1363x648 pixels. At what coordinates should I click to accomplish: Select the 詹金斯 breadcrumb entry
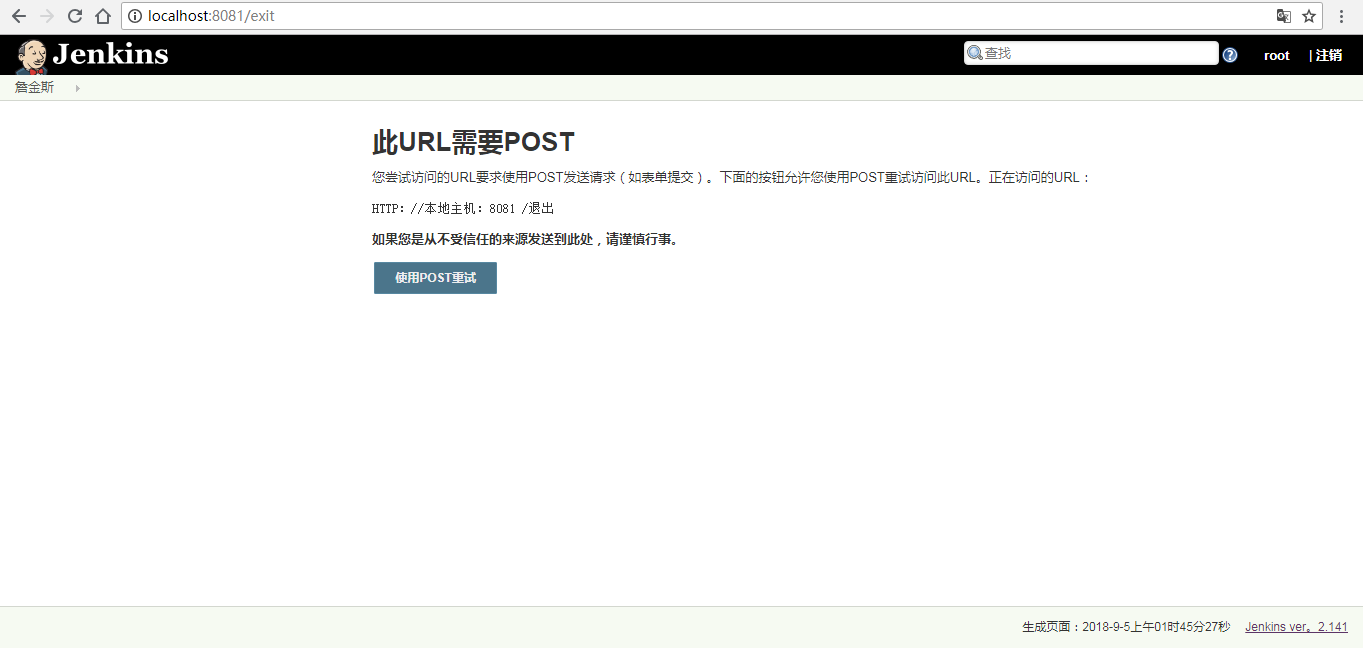tap(33, 87)
